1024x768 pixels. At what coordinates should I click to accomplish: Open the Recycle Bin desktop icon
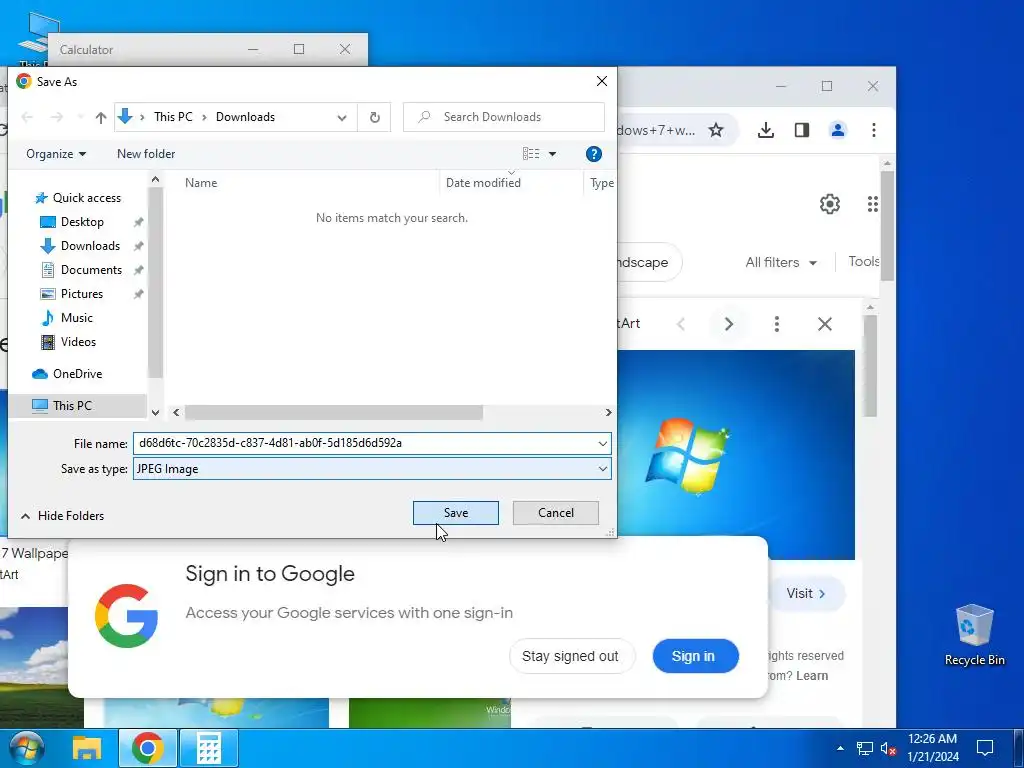click(974, 635)
